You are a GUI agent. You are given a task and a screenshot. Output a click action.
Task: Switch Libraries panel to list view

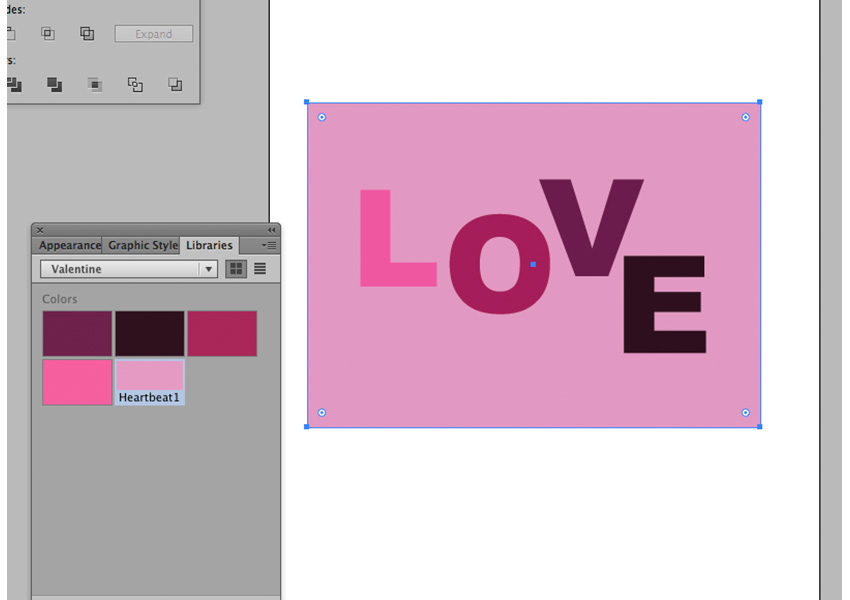(x=260, y=269)
